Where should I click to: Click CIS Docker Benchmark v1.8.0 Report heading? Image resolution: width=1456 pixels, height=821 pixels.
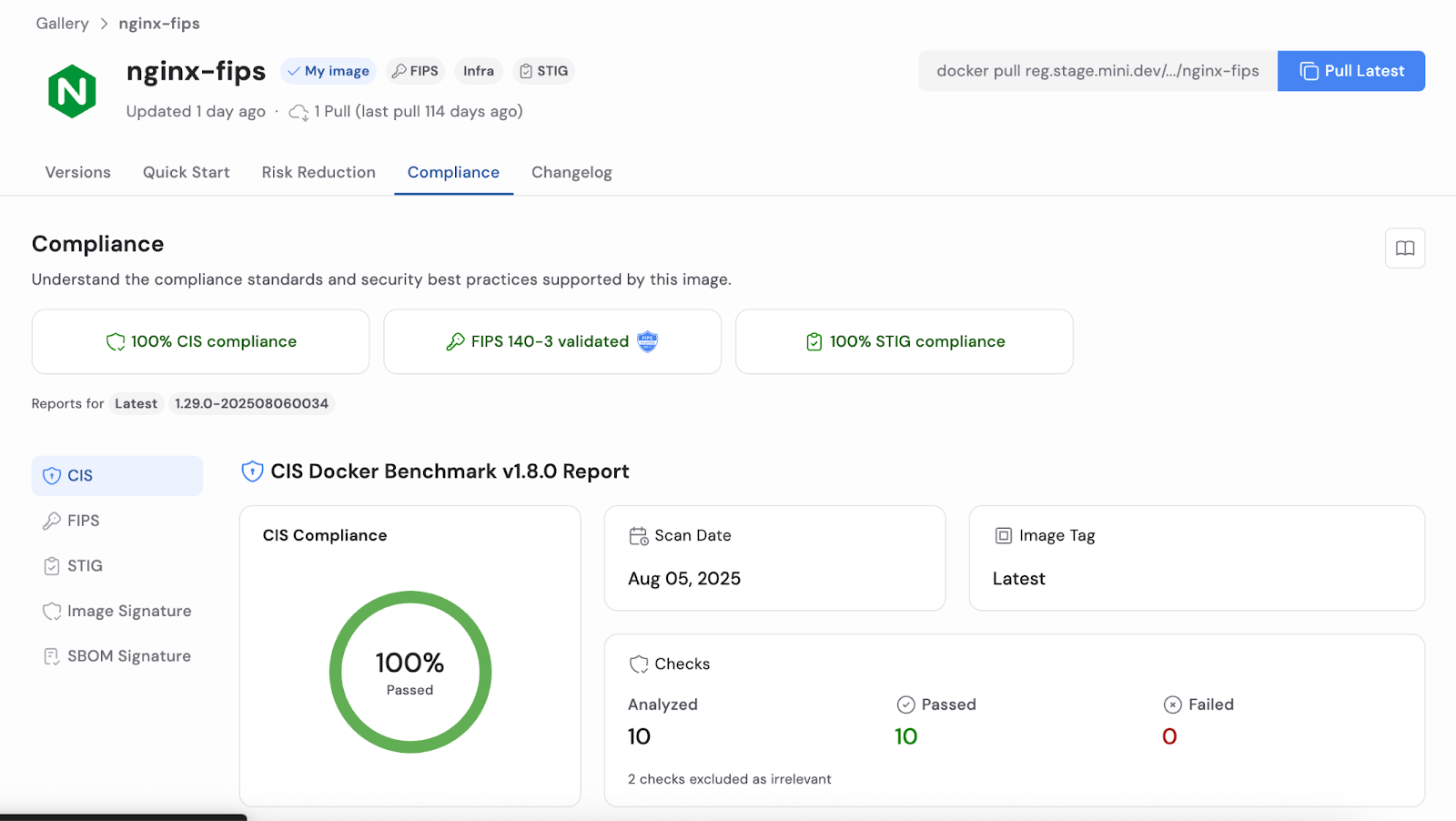click(450, 471)
